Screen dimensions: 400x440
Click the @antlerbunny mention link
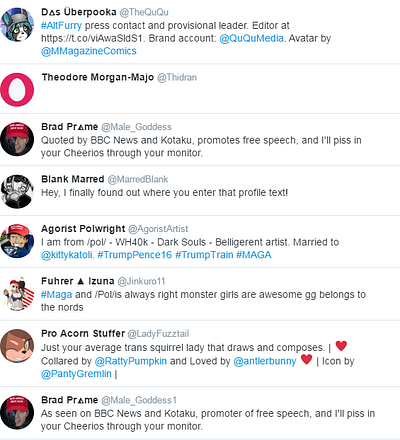(x=265, y=361)
